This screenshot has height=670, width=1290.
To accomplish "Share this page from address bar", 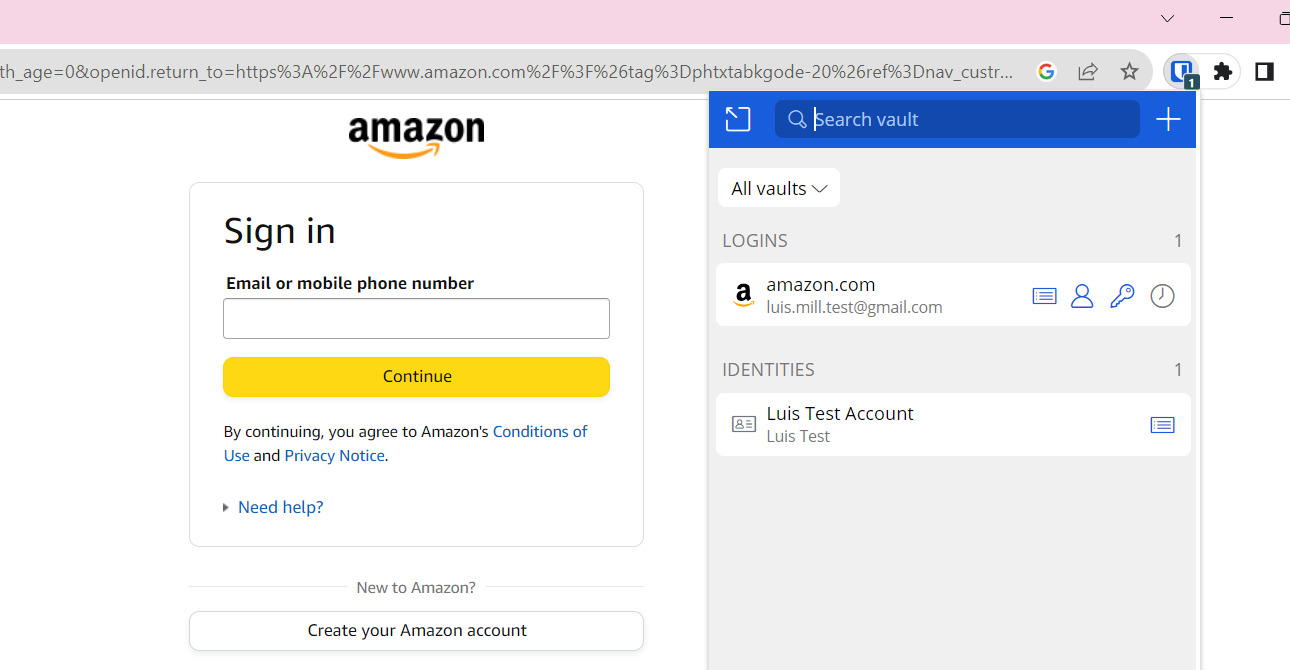I will point(1088,72).
